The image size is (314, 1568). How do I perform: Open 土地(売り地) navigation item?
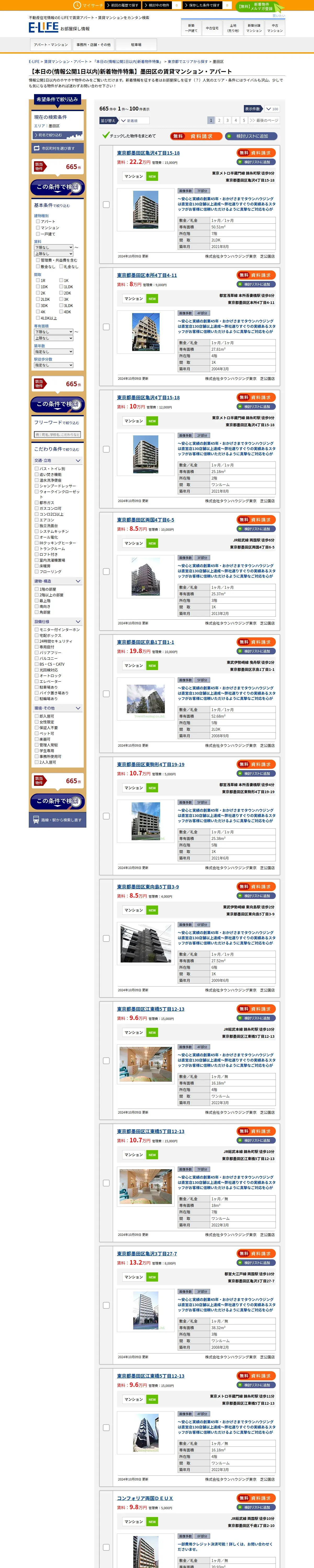click(x=233, y=28)
